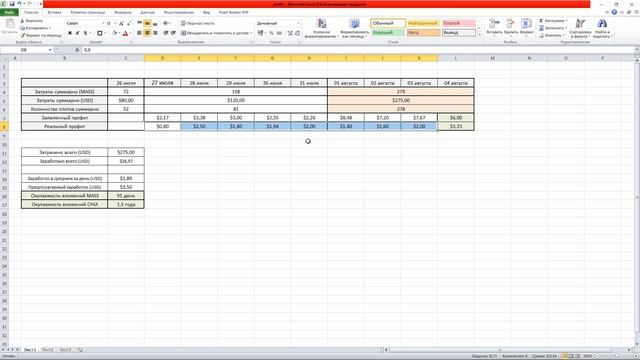Click the Copy (Копировать) button
Image resolution: width=640 pixels, height=360 pixels.
pyautogui.click(x=35, y=28)
